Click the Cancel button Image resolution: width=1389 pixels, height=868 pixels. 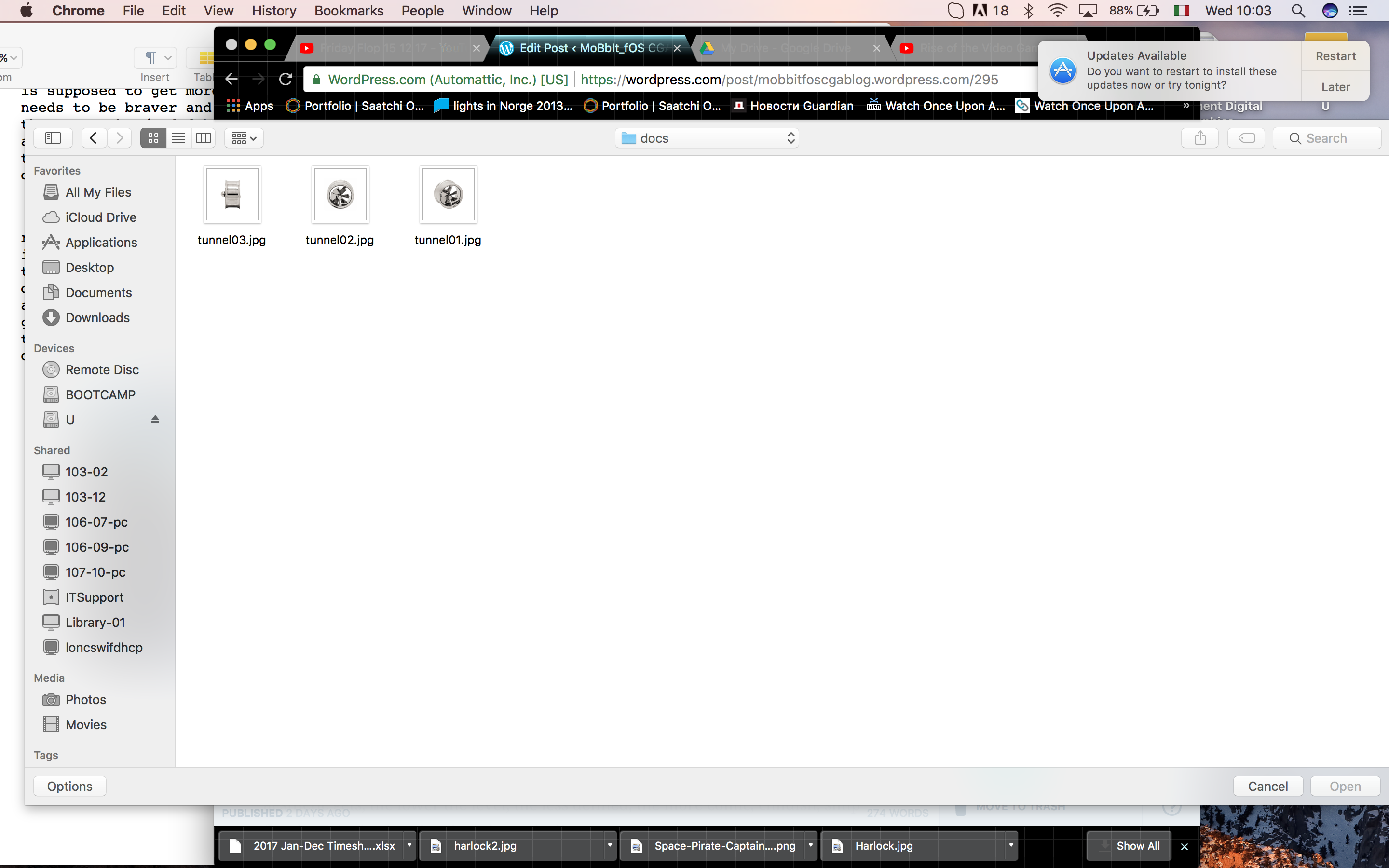tap(1267, 786)
